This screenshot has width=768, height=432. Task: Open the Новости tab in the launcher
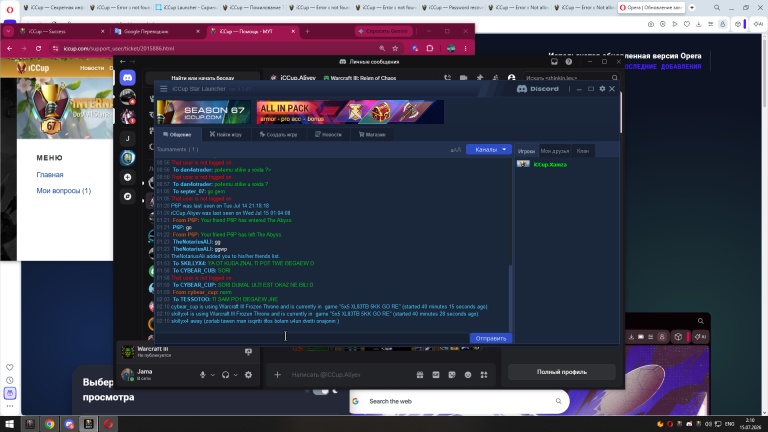click(x=328, y=134)
